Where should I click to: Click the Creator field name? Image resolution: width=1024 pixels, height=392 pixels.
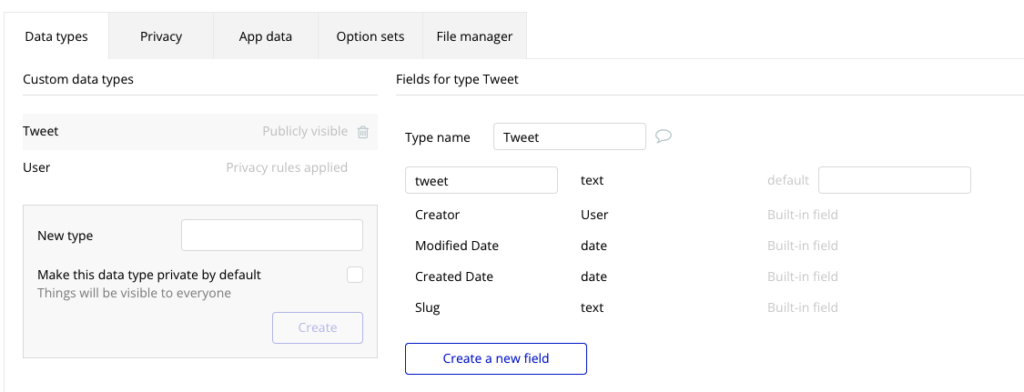tap(438, 215)
